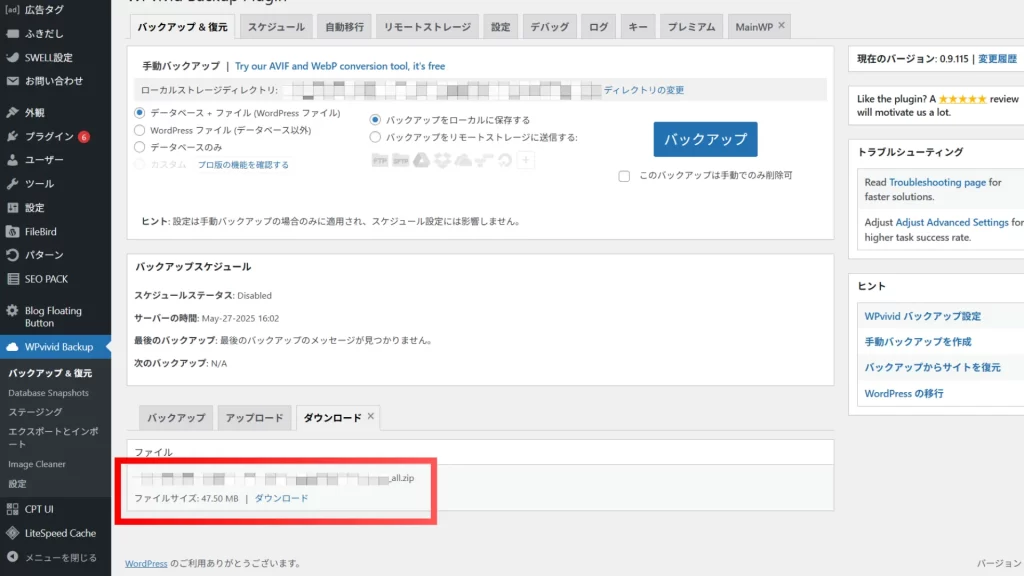Select the データベースのみ radio option
The width and height of the screenshot is (1024, 576).
click(140, 147)
